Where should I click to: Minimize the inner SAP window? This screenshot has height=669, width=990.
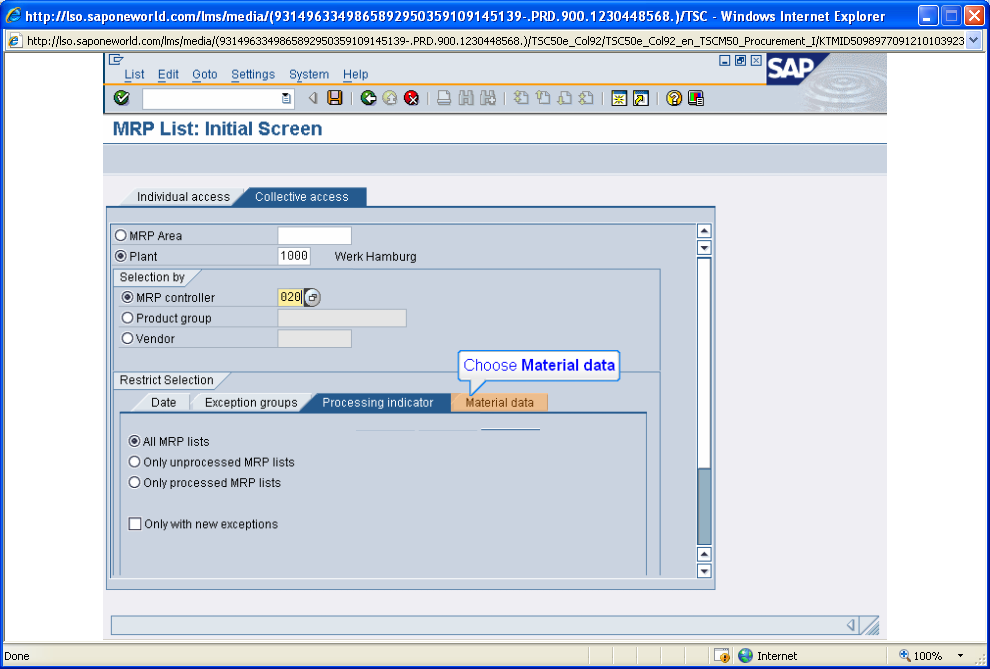pyautogui.click(x=725, y=61)
